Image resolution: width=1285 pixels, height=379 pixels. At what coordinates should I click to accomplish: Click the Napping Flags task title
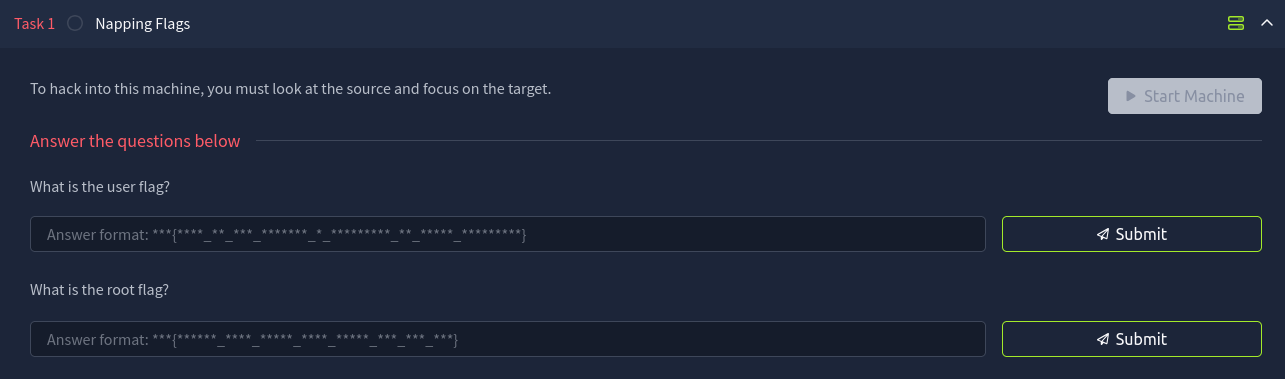[x=142, y=24]
